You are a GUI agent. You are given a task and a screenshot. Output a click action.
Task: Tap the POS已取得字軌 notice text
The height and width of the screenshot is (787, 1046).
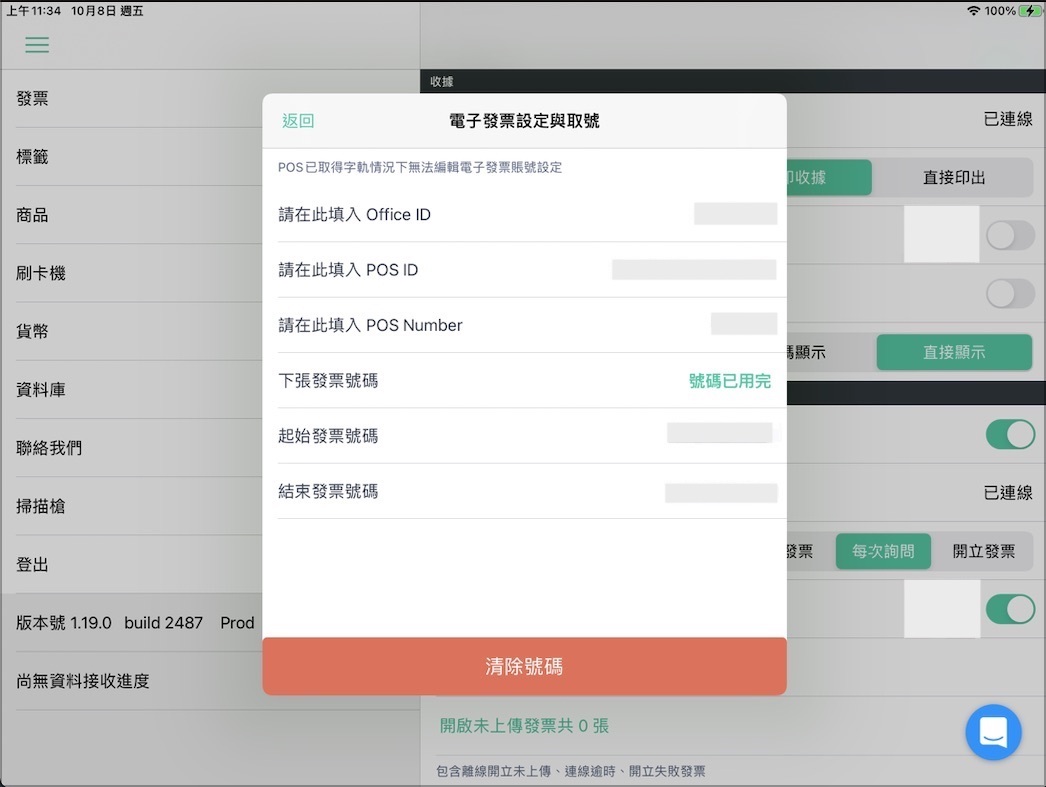420,167
